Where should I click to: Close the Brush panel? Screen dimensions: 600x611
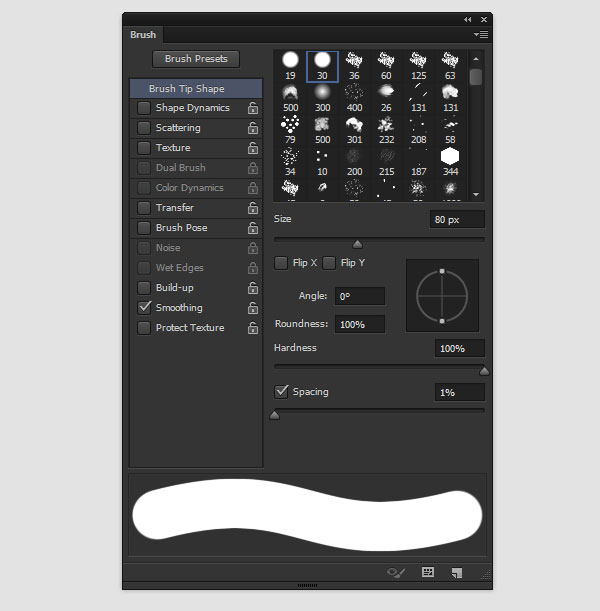[484, 19]
